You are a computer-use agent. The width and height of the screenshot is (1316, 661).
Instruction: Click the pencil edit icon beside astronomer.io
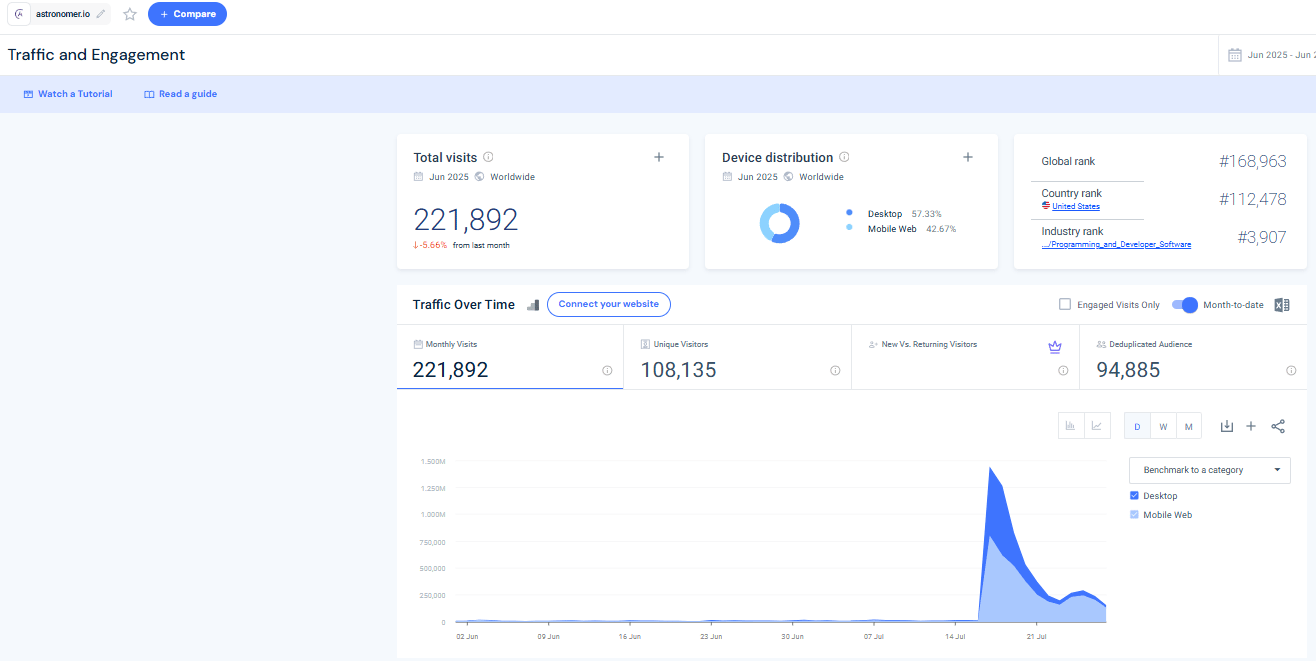click(x=101, y=14)
